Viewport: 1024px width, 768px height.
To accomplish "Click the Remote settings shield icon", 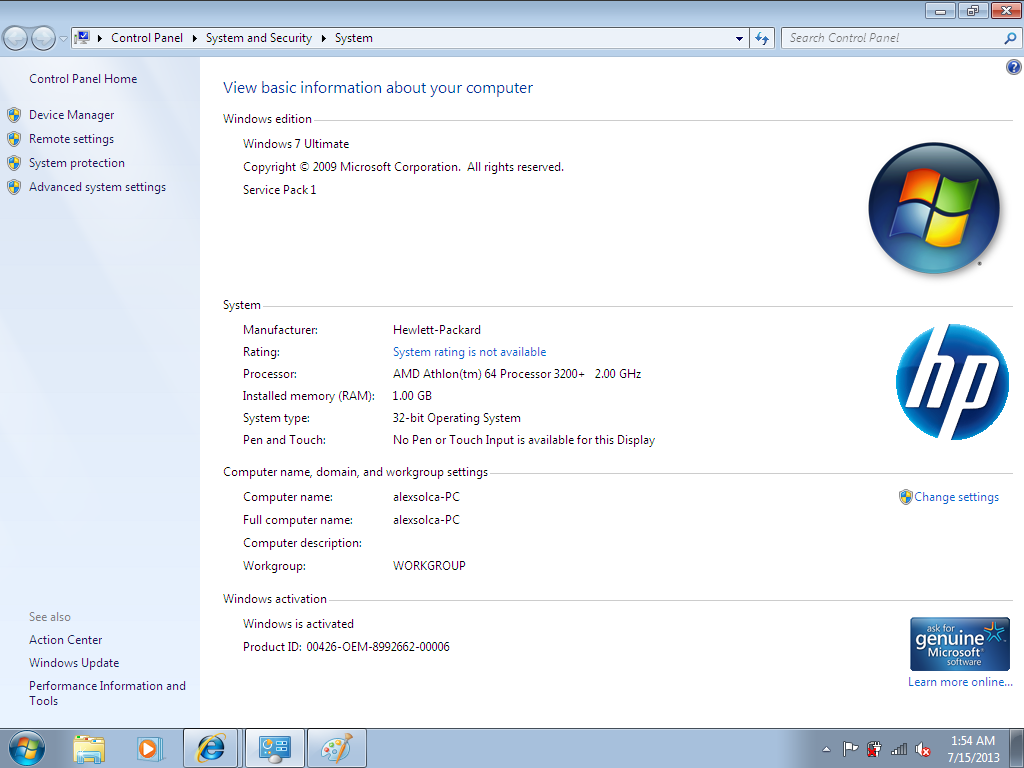I will pyautogui.click(x=14, y=140).
